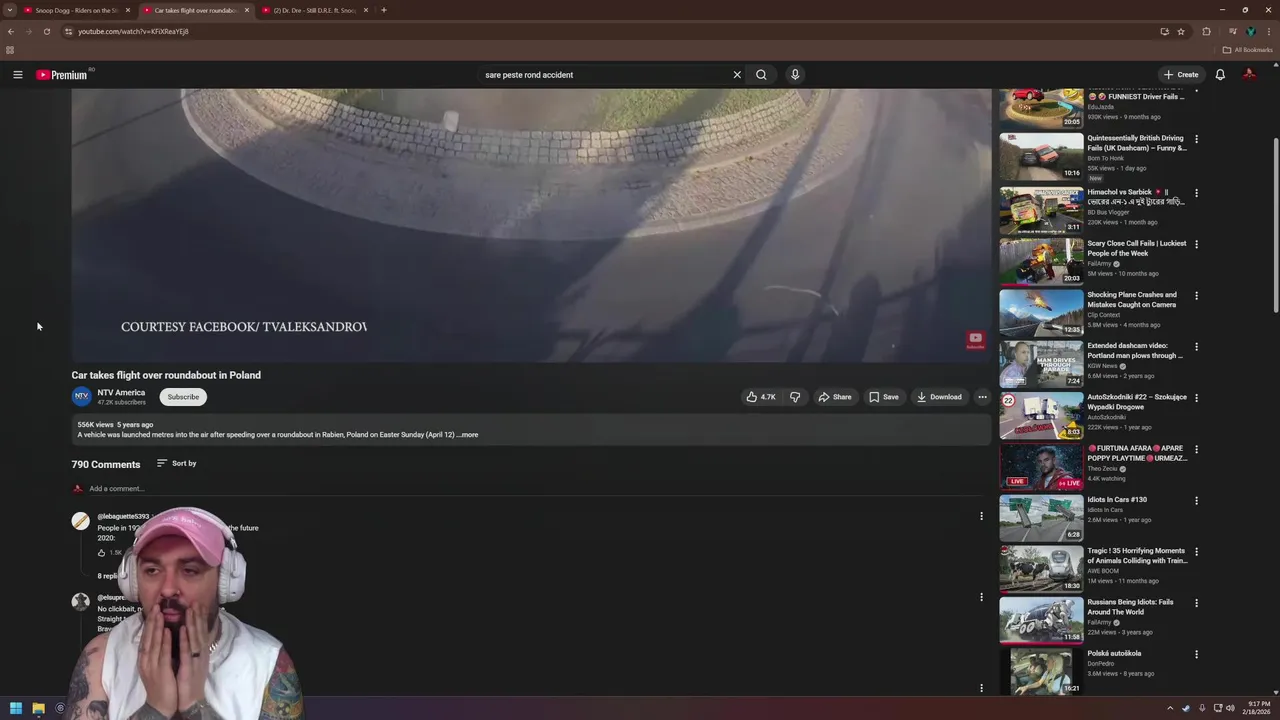This screenshot has width=1280, height=720.
Task: Open the apps grid in bookmarks bar
Action: click(x=10, y=50)
